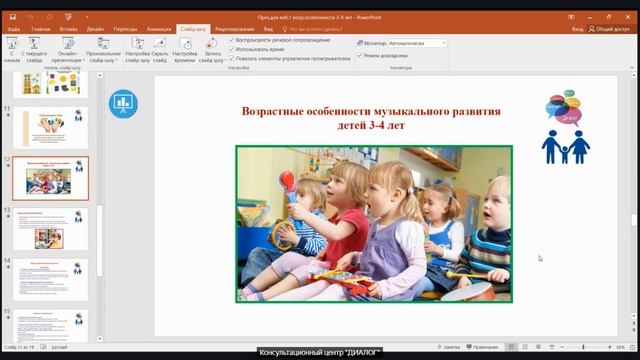
Task: Click the Next Slide double arrow button
Action: tap(634, 330)
